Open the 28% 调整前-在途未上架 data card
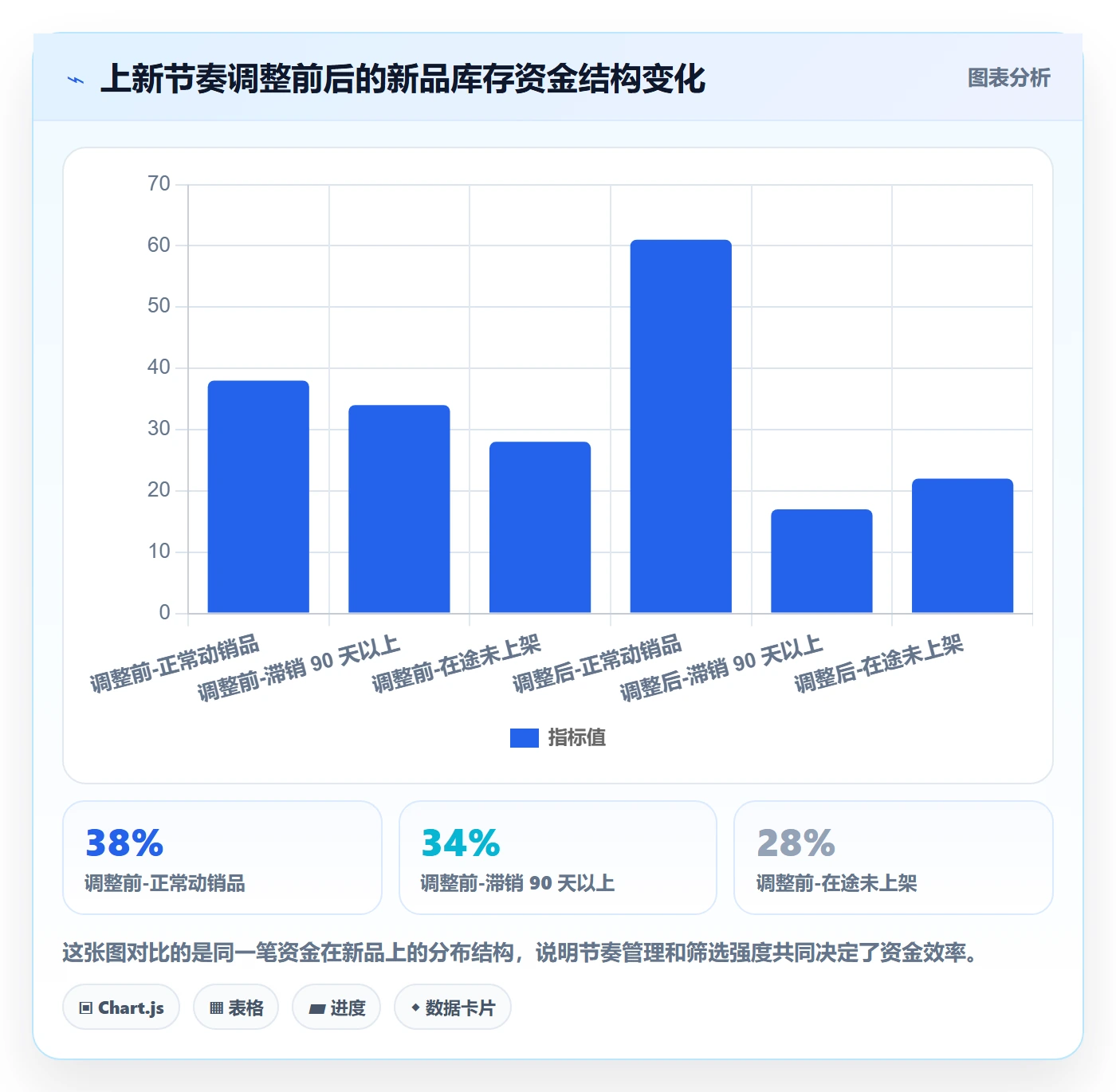 894,858
